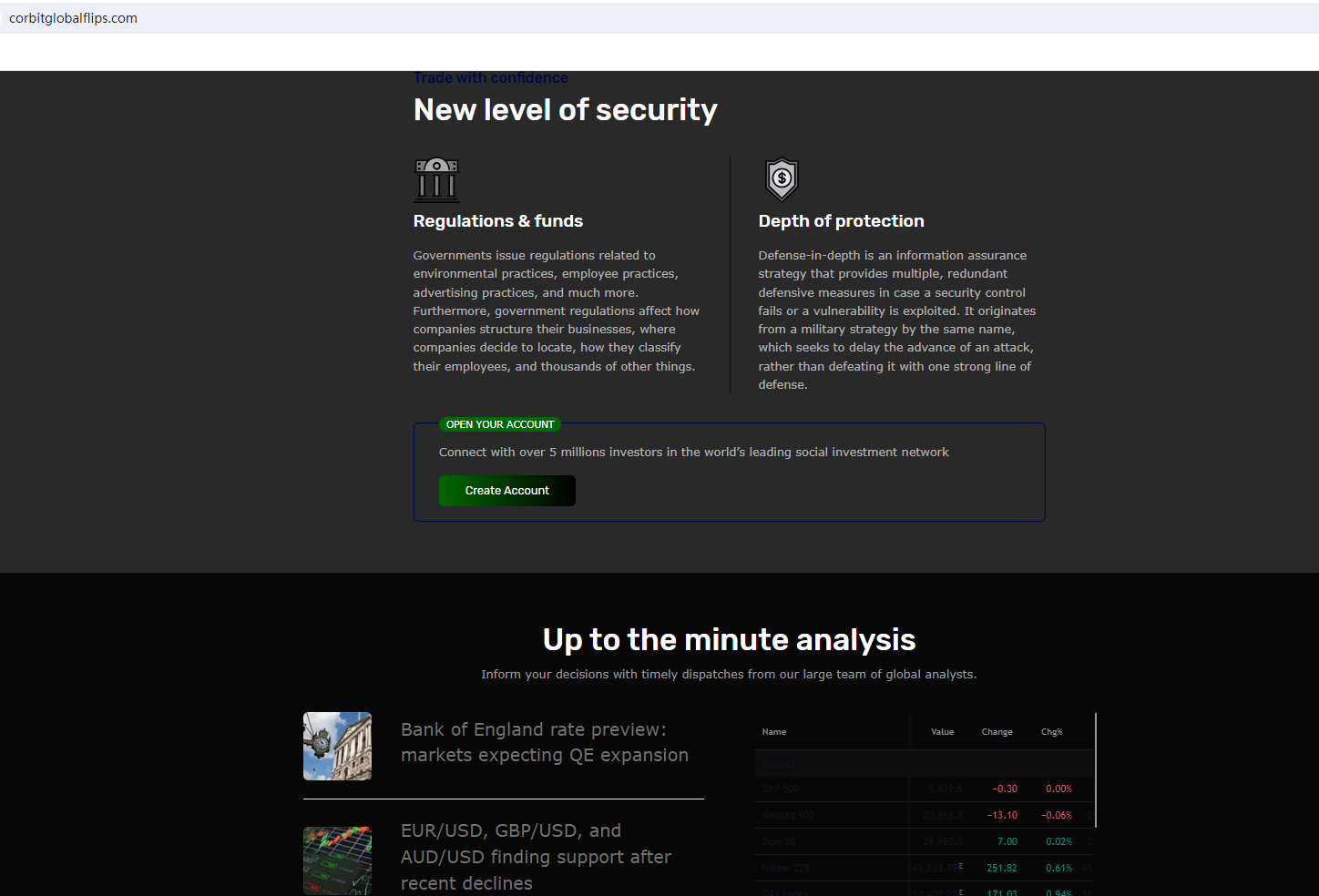Select the Nasdaq 100 row name

pos(789,815)
